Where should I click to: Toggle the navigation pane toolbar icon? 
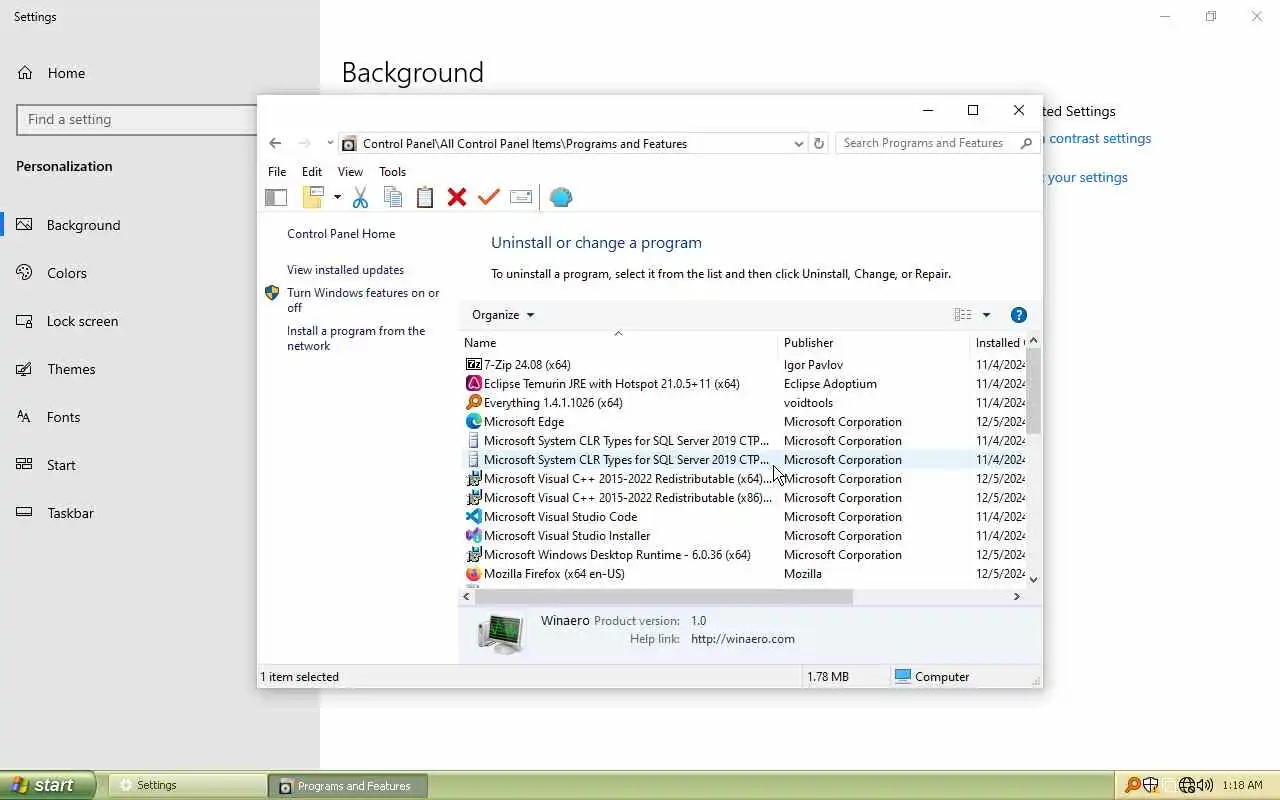pyautogui.click(x=276, y=197)
